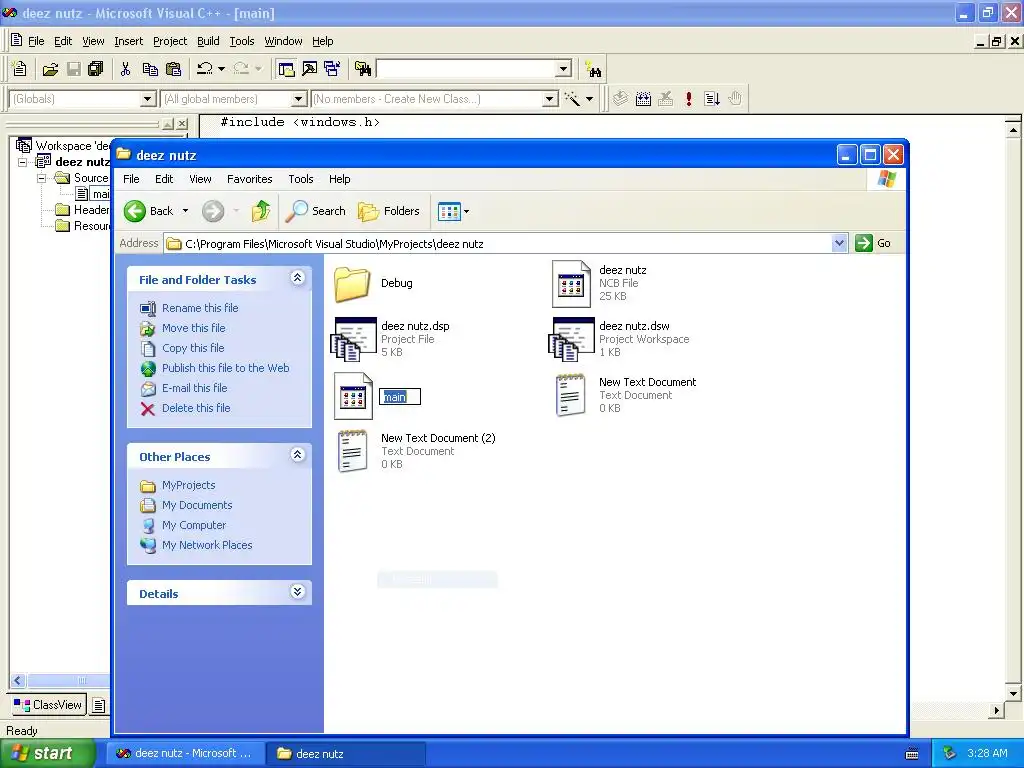Screen dimensions: 1024x768
Task: Click the Compile icon in build minibar
Action: tap(620, 99)
